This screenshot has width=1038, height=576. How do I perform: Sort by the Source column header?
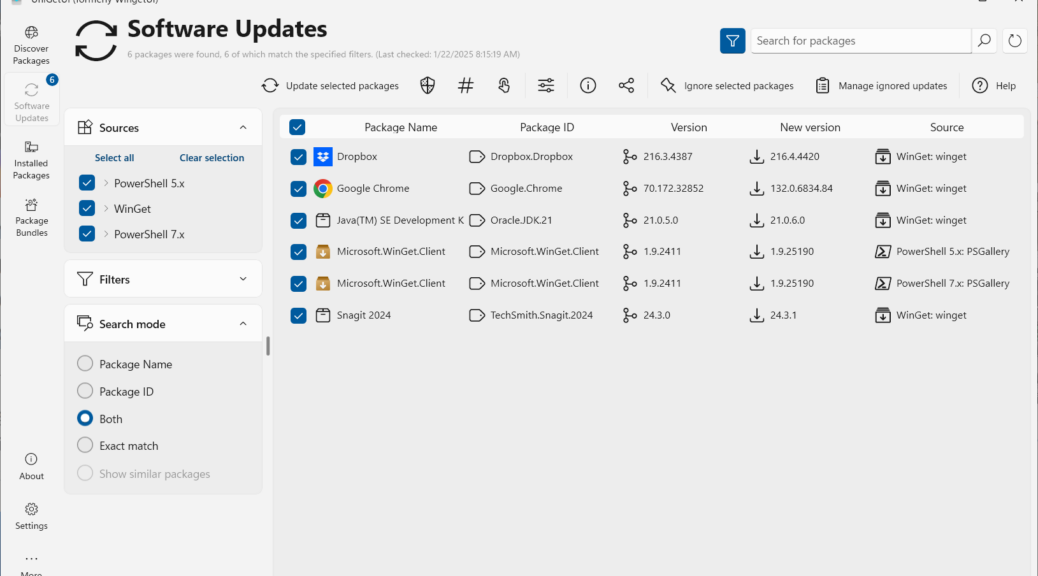(x=947, y=127)
